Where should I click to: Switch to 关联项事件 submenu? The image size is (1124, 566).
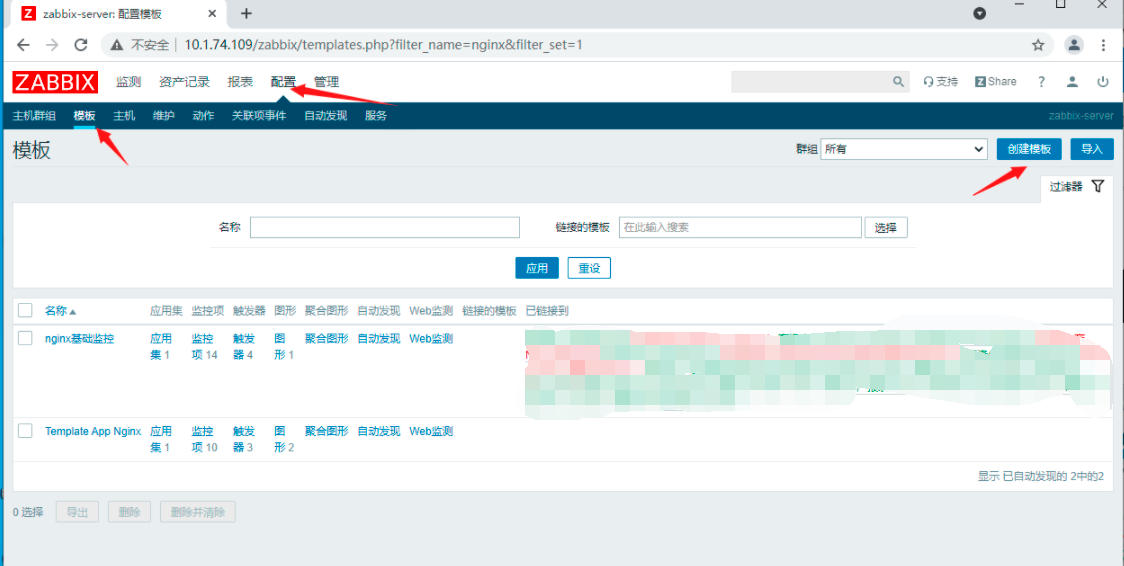coord(259,115)
